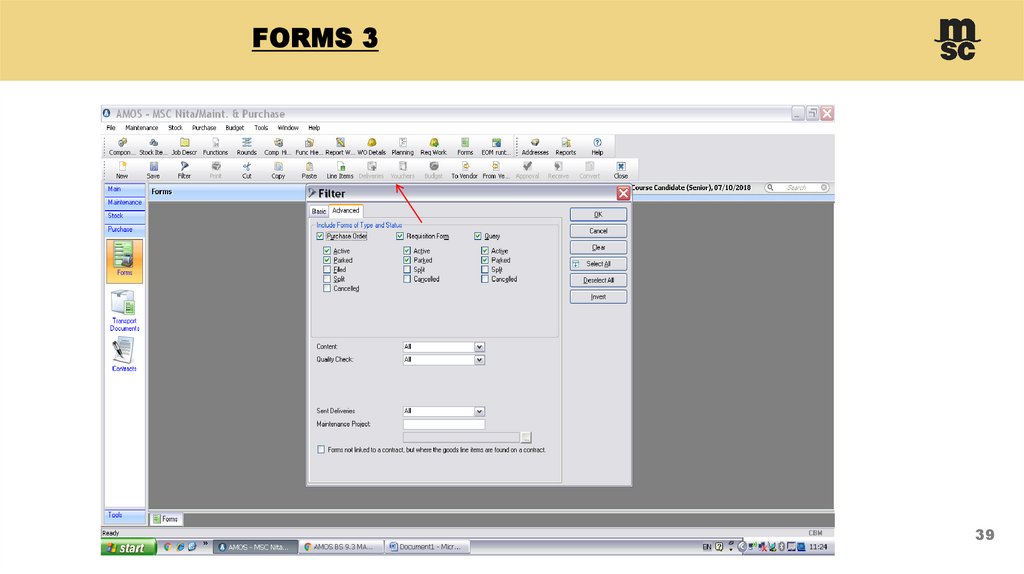This screenshot has height=574, width=1024.
Task: Switch to Document1 Microsoft Word in taskbar
Action: [427, 547]
